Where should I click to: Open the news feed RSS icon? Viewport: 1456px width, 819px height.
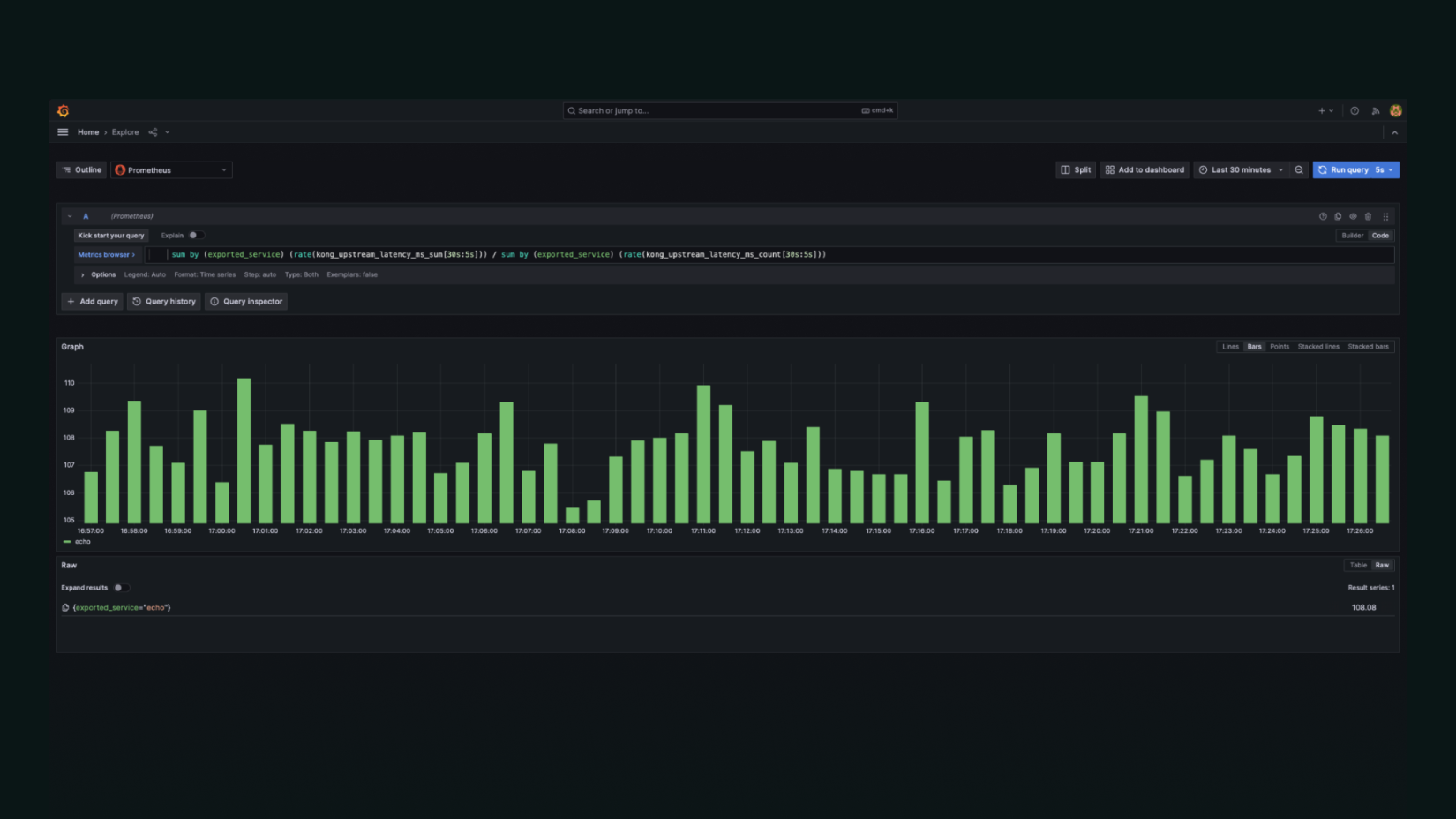tap(1375, 111)
